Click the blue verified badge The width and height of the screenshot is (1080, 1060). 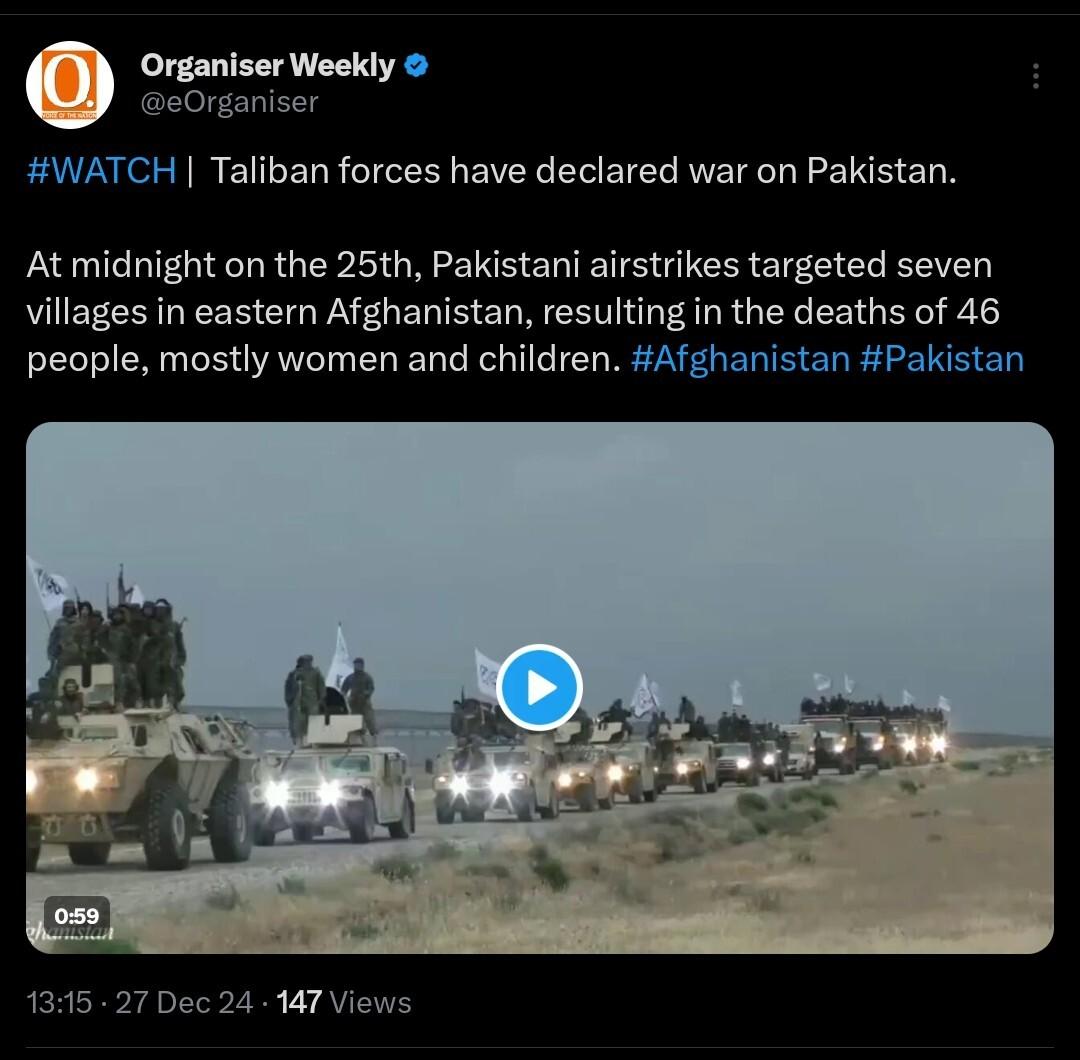point(415,65)
